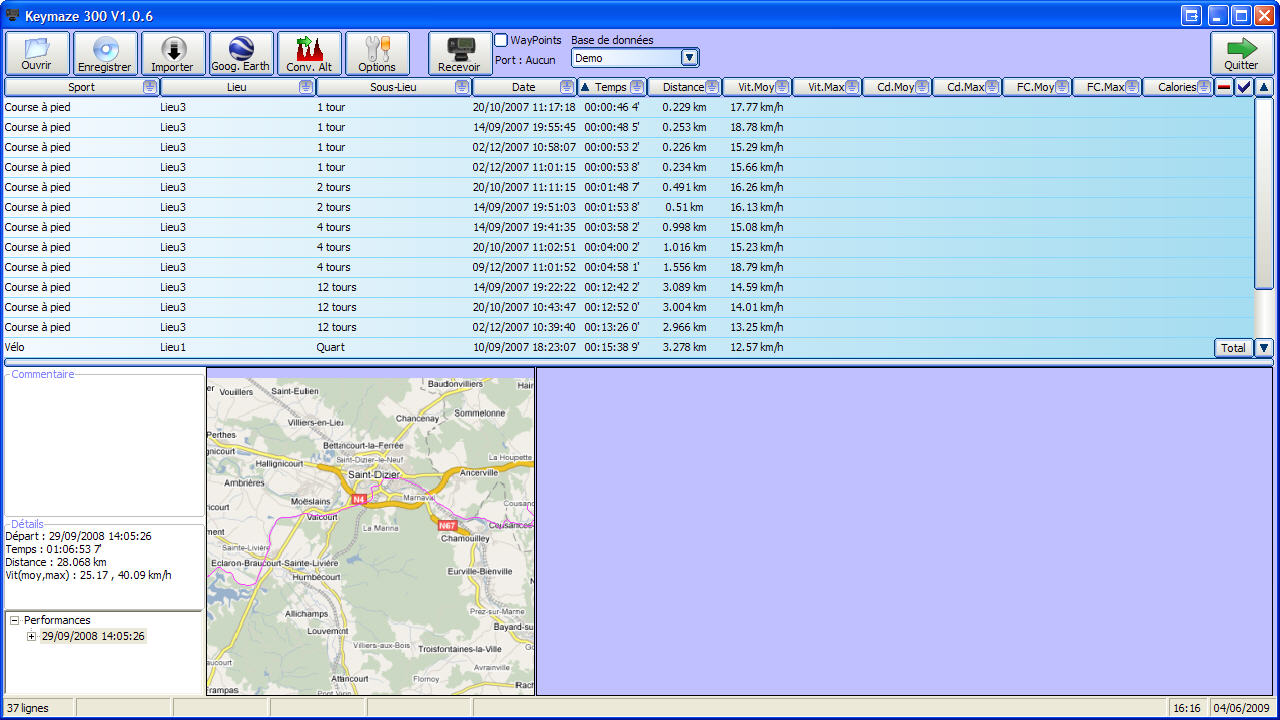
Task: Click the 04/06/2009 date in status bar
Action: click(1240, 708)
